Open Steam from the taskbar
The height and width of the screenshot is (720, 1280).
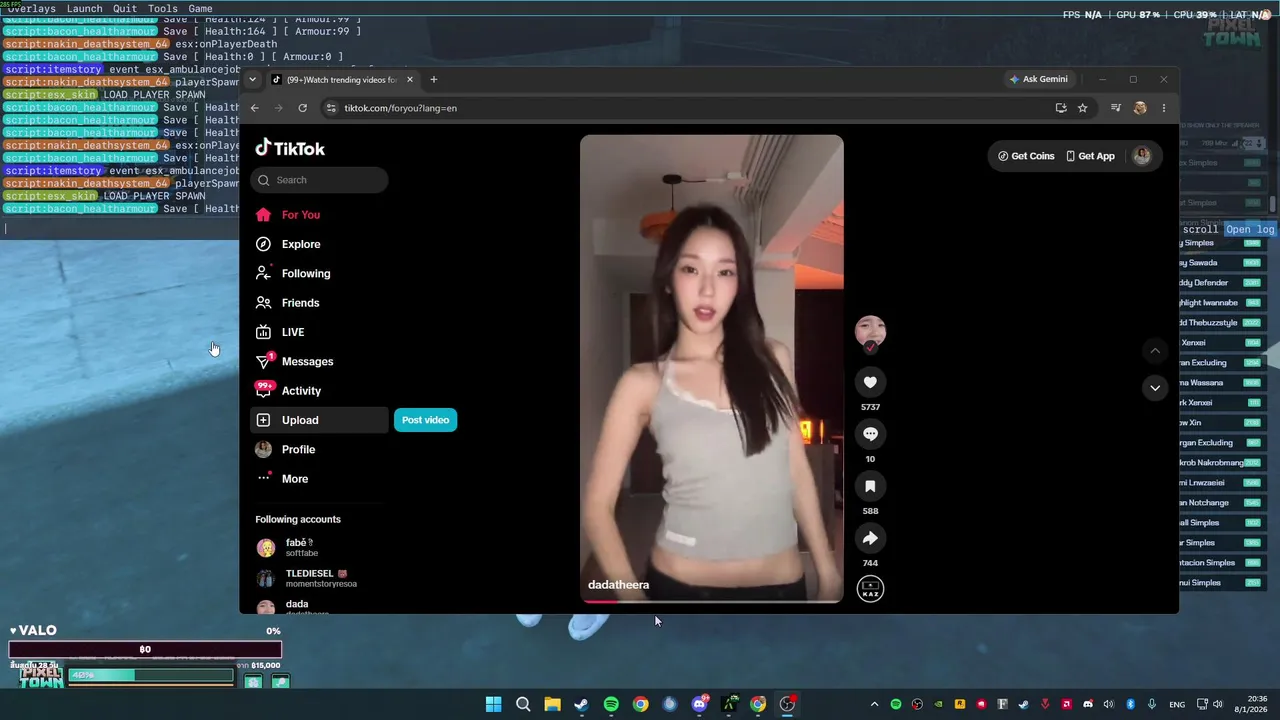pos(581,704)
